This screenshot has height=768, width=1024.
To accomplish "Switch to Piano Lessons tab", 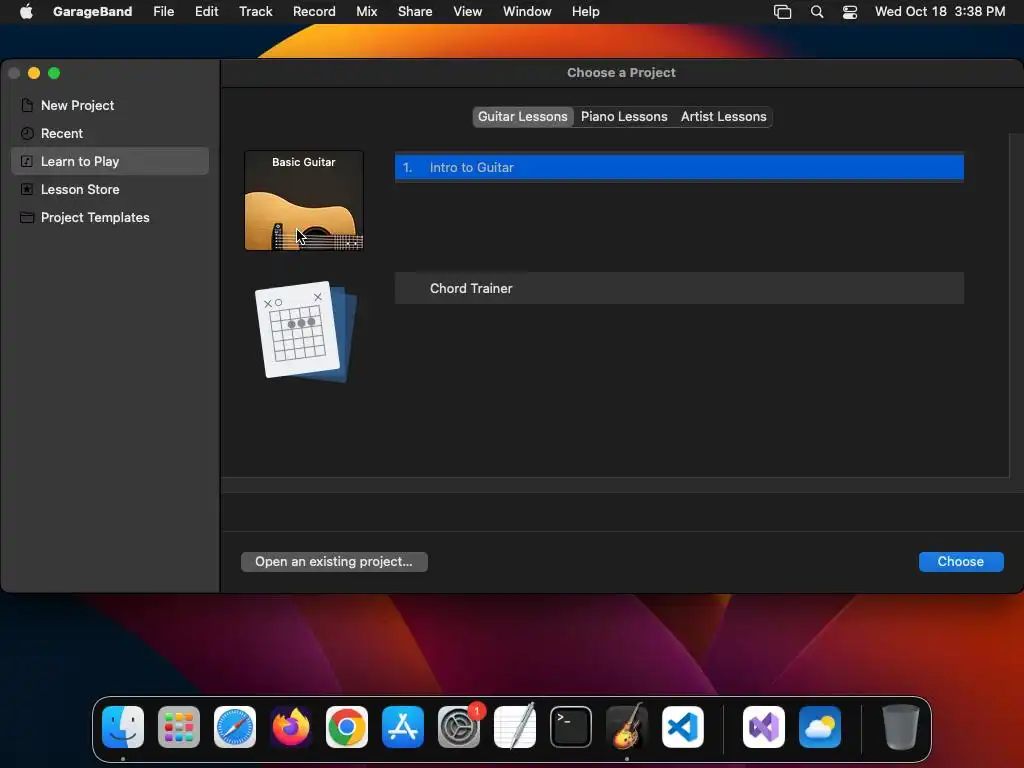I will point(624,116).
